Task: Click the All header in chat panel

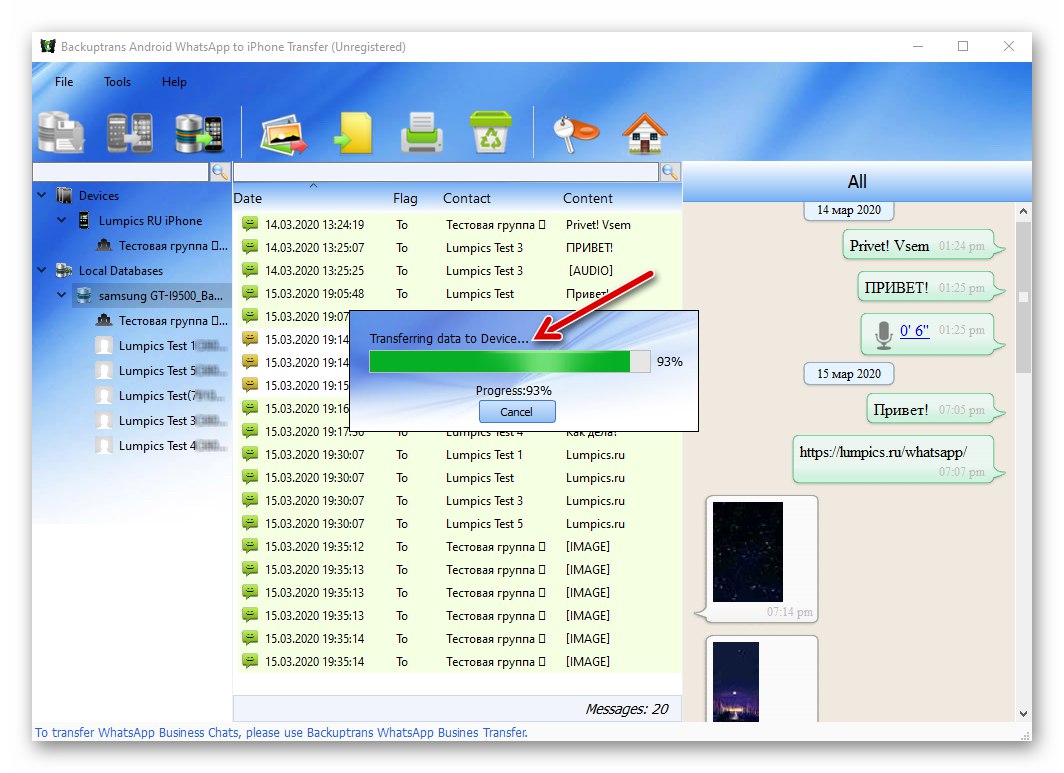Action: tap(856, 181)
